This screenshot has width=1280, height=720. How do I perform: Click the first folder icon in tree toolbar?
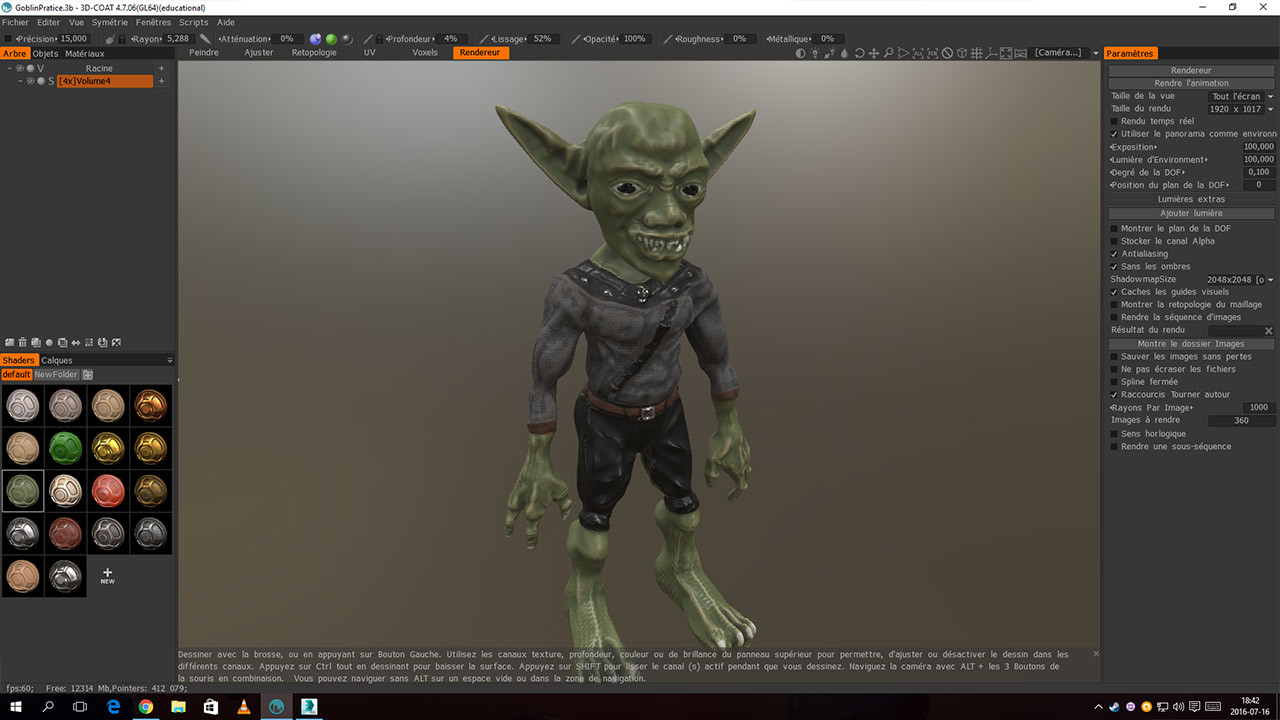click(9, 342)
